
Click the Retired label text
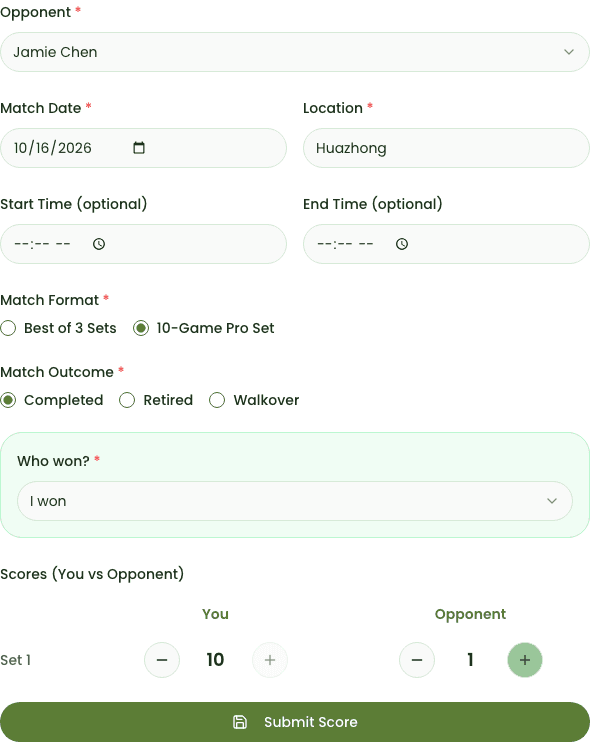[x=168, y=400]
